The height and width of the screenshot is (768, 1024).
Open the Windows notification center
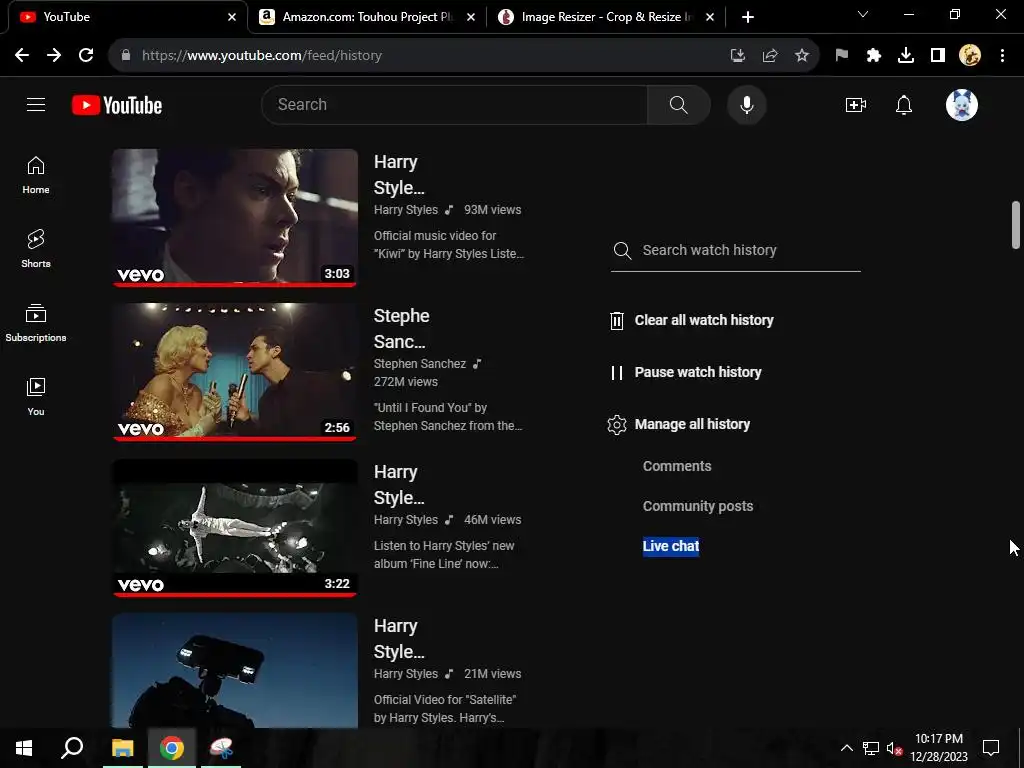(991, 748)
